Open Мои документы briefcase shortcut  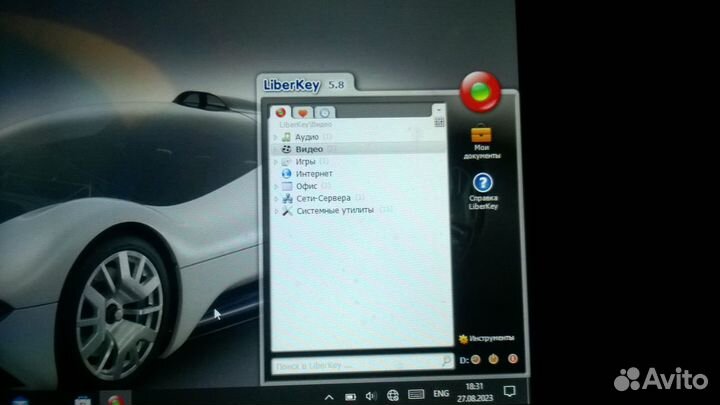[x=482, y=136]
